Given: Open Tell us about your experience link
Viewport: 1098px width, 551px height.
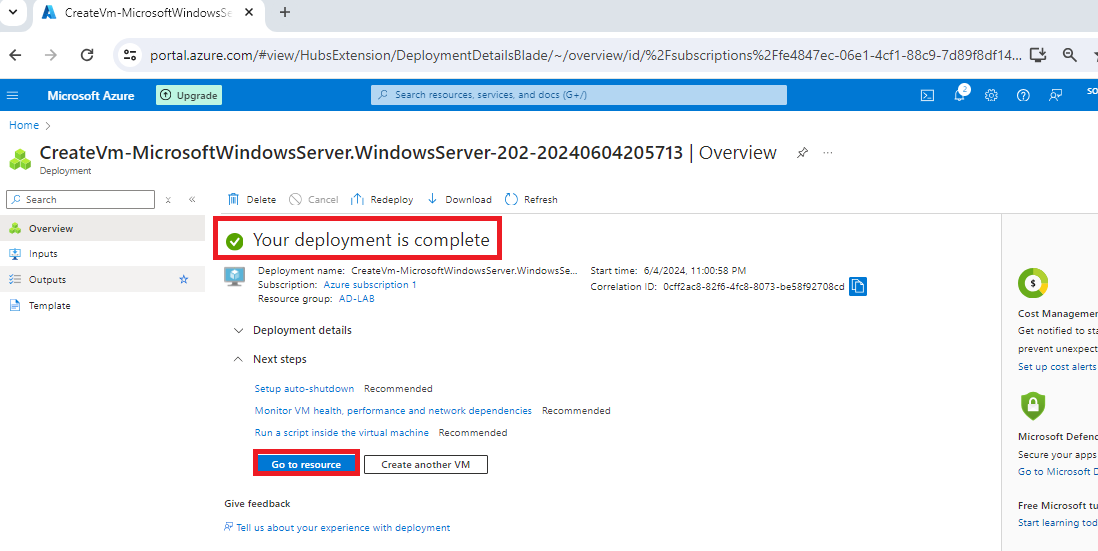Looking at the screenshot, I should pos(343,528).
